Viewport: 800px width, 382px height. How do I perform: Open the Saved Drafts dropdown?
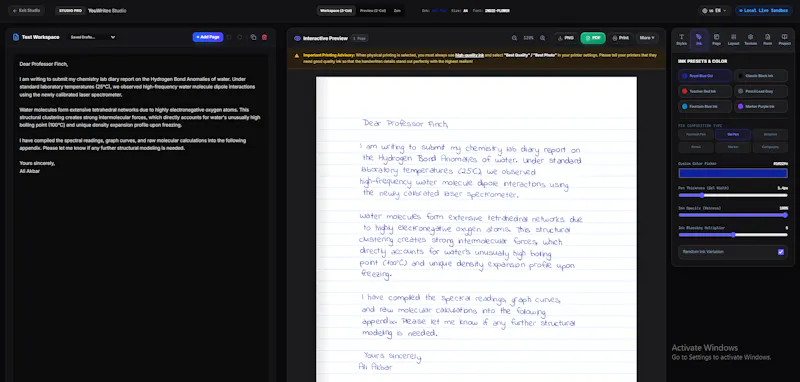(x=93, y=37)
